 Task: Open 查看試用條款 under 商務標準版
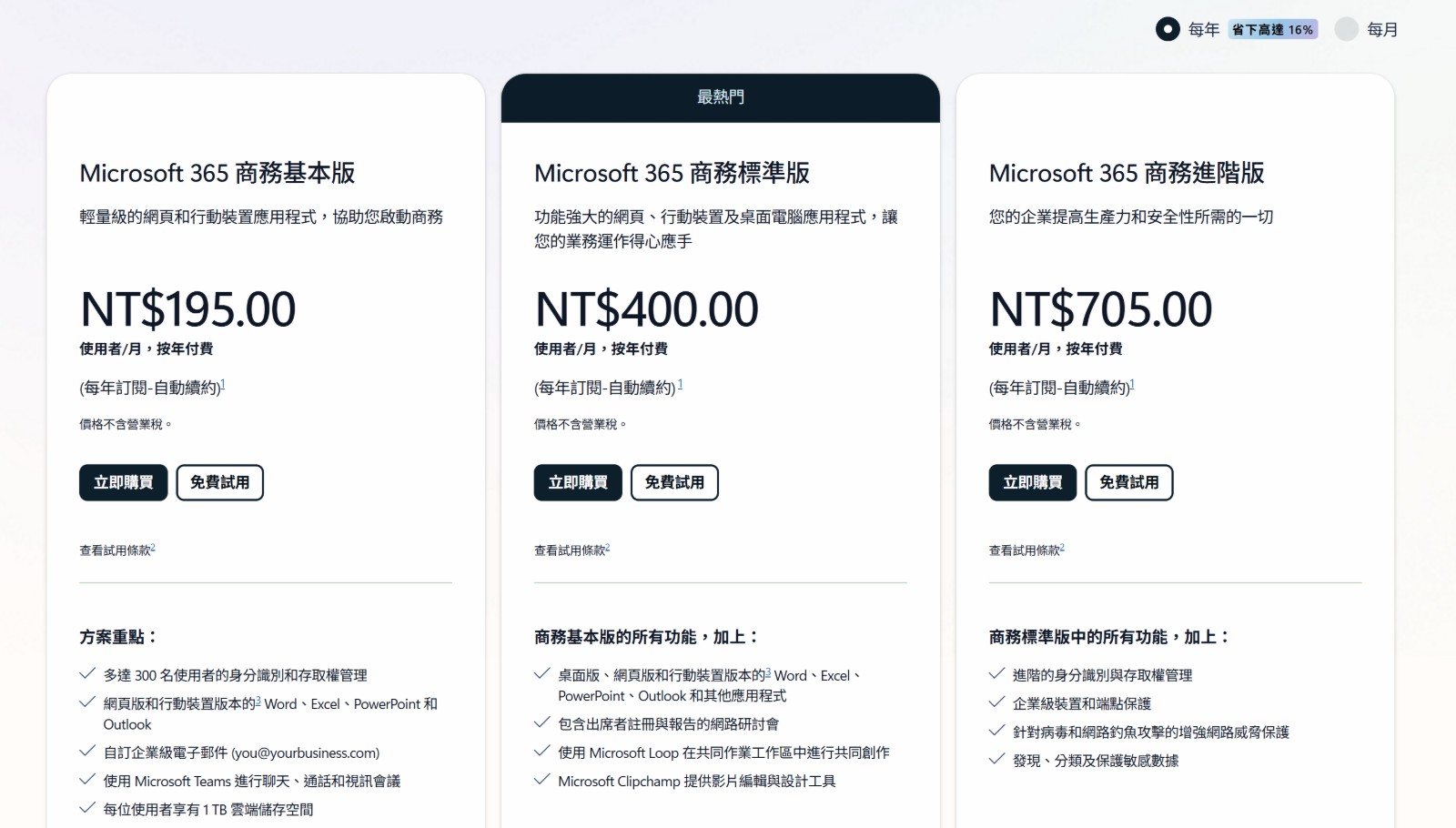pyautogui.click(x=568, y=549)
